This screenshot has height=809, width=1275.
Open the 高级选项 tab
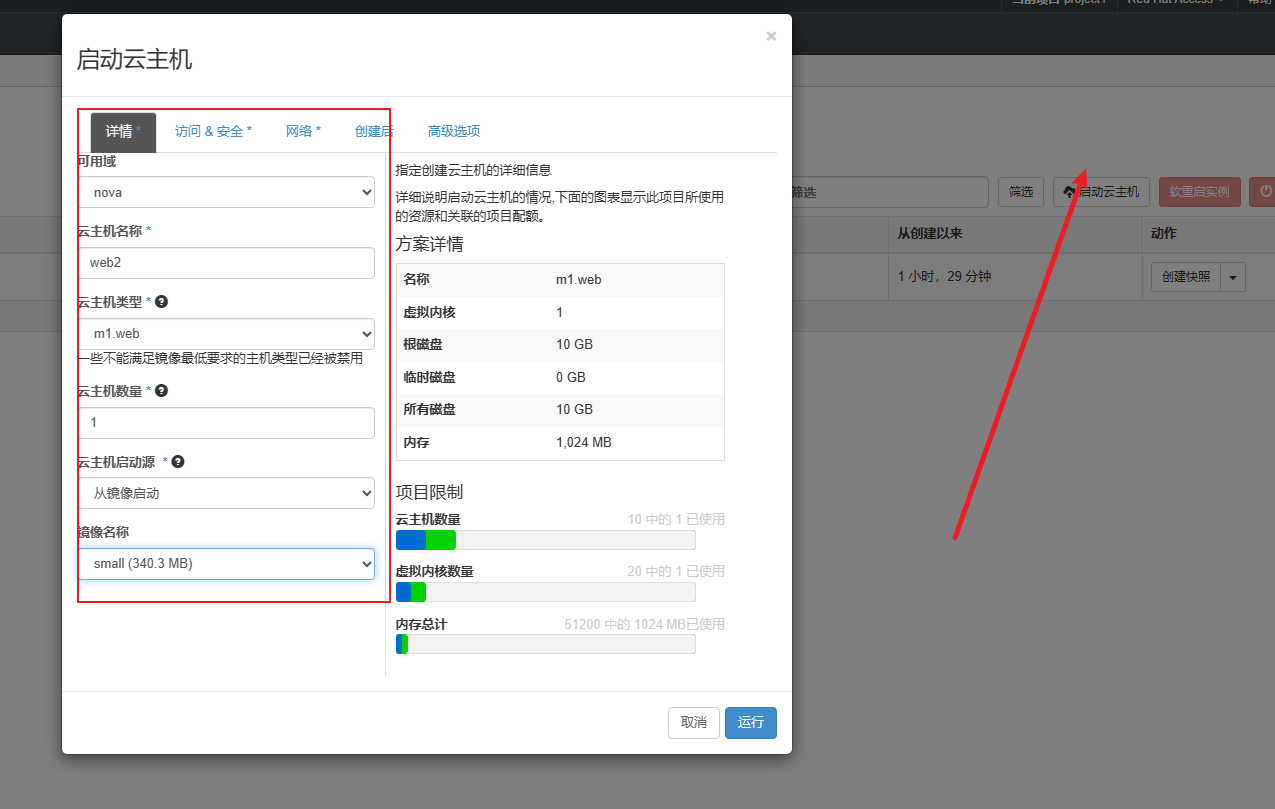453,131
